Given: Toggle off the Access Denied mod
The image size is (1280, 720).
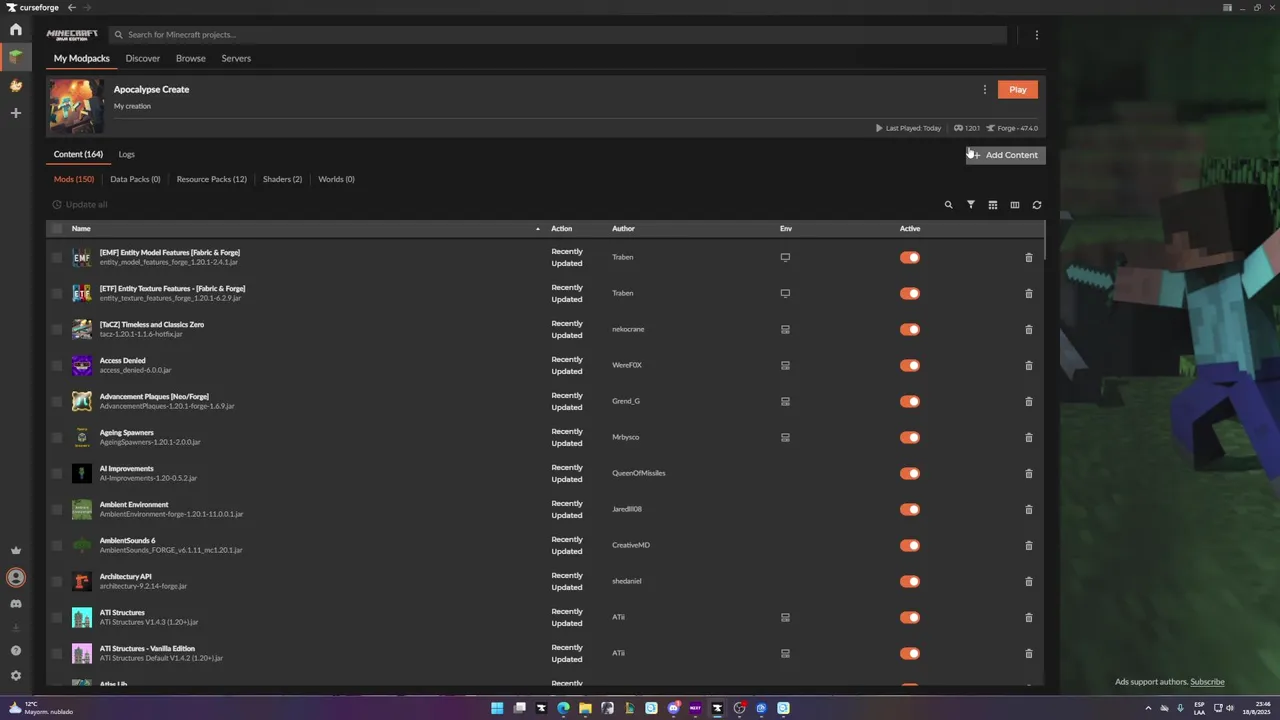Looking at the screenshot, I should click(x=909, y=365).
